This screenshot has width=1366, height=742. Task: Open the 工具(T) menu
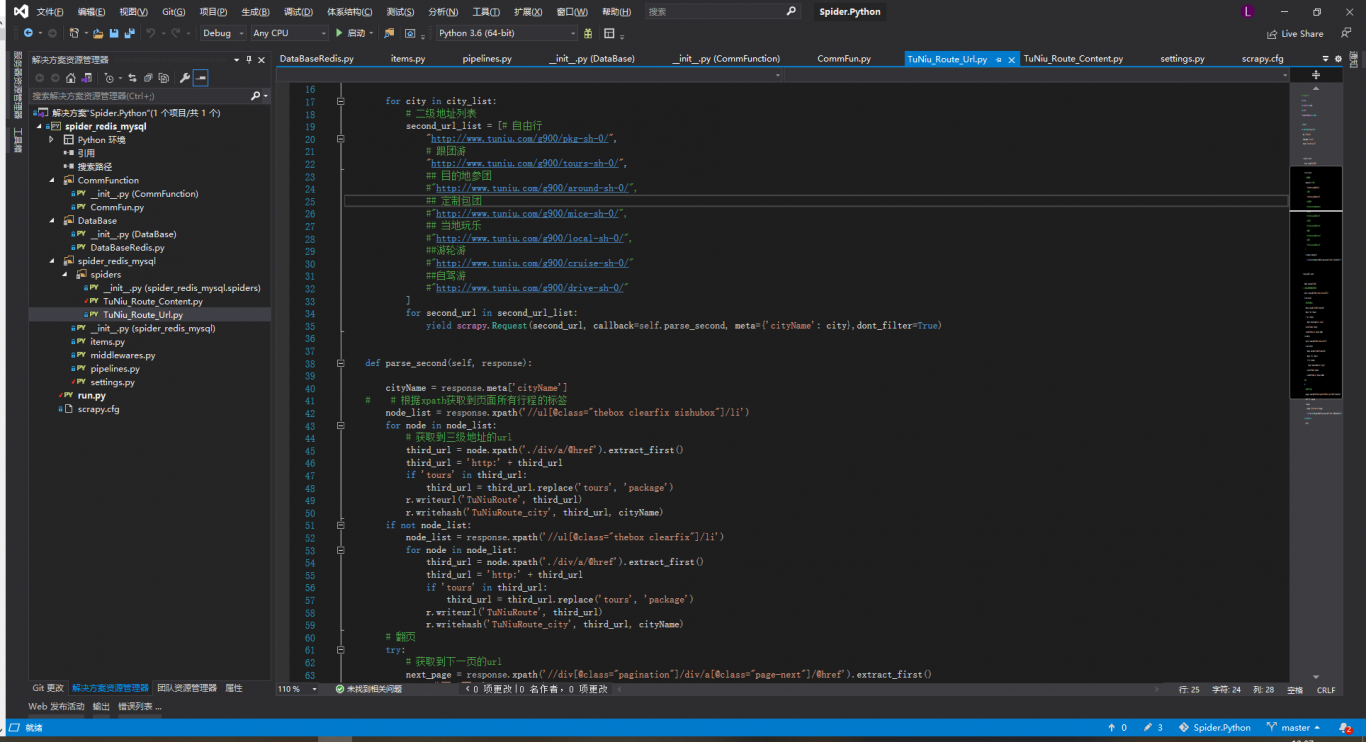(486, 12)
